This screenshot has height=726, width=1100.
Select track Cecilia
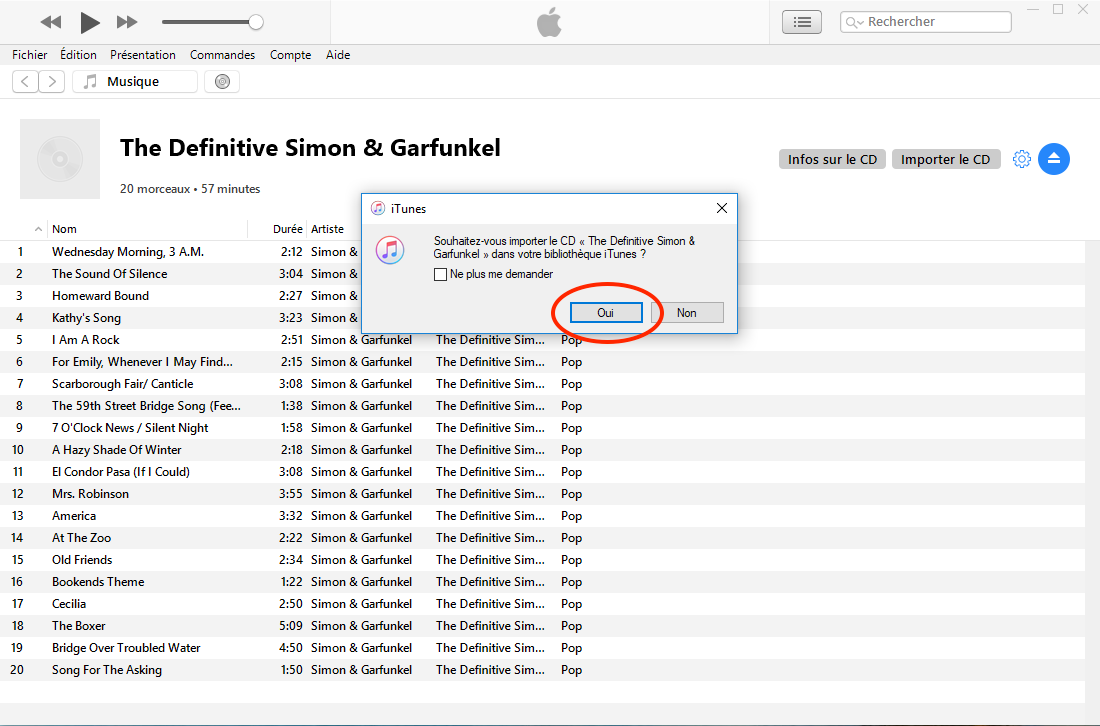[x=542, y=603]
